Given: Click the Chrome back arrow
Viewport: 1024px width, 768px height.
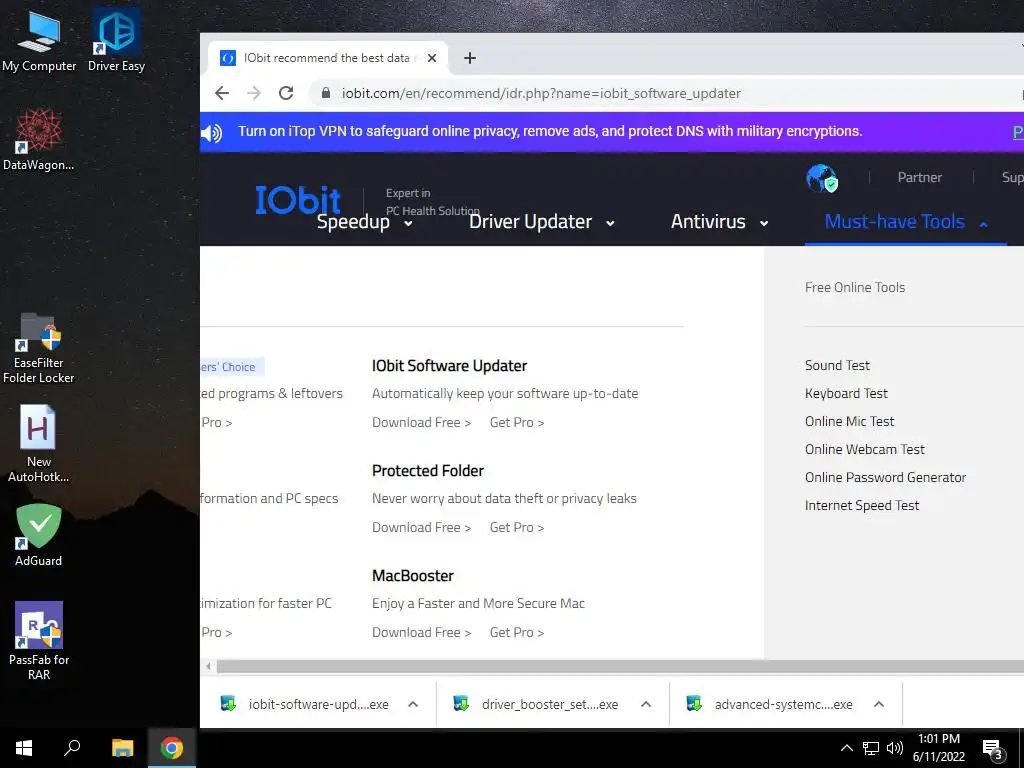Looking at the screenshot, I should [222, 93].
